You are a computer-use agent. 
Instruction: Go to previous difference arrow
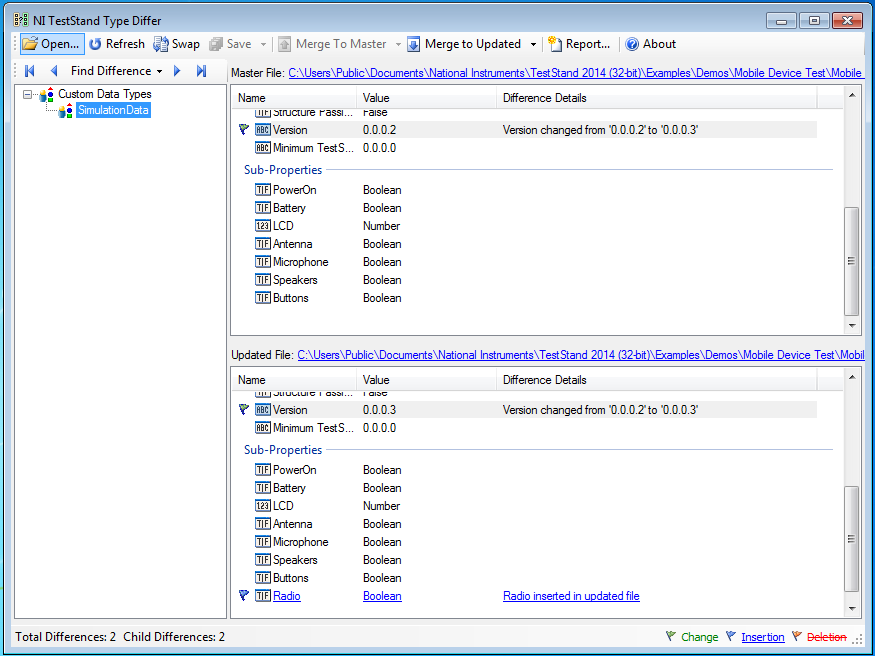(x=54, y=71)
